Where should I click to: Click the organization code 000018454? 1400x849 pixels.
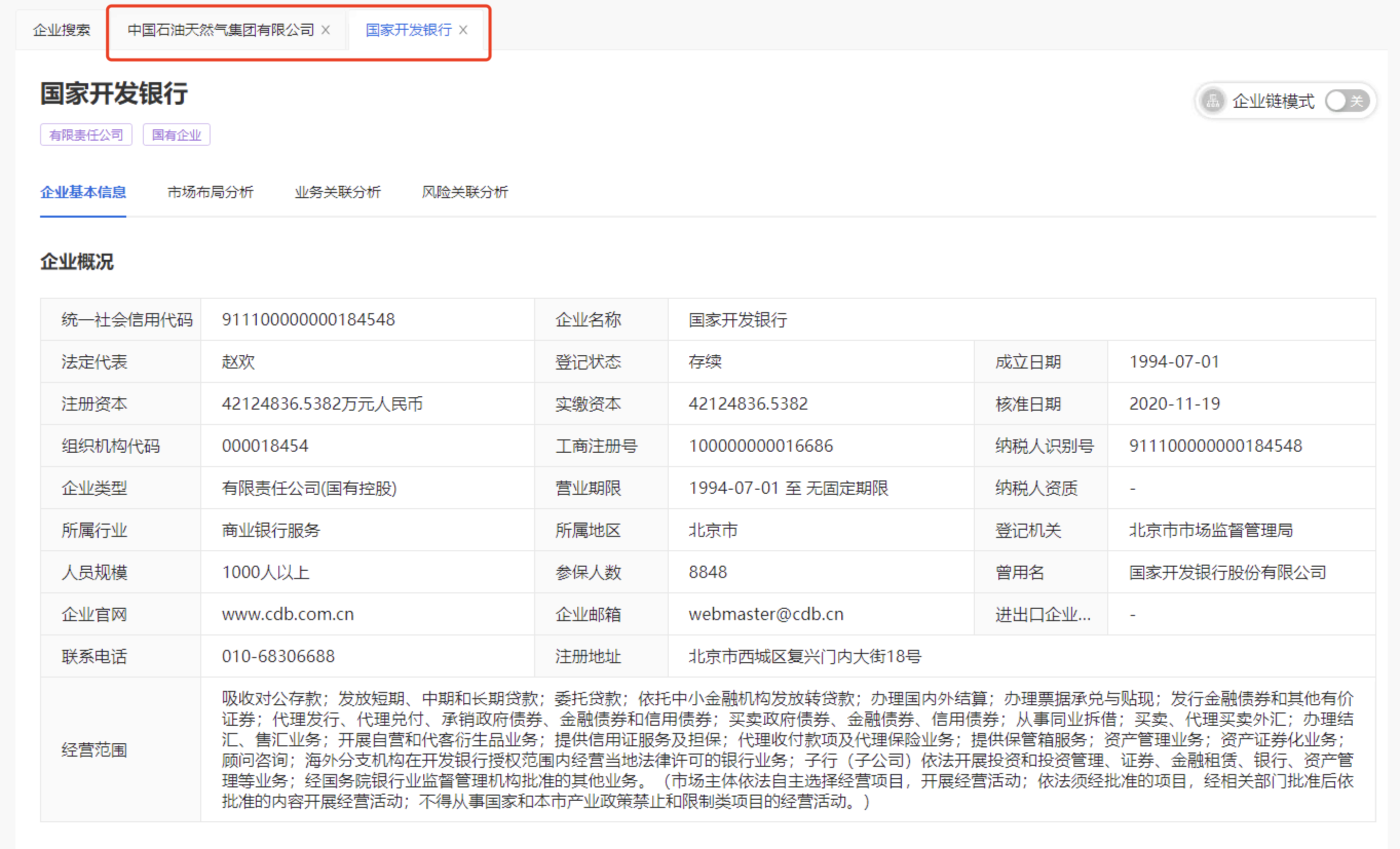(265, 446)
